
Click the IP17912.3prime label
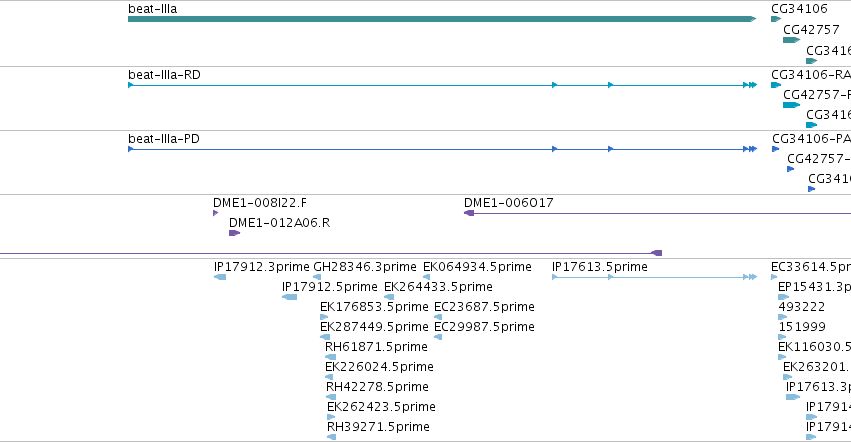(x=262, y=267)
